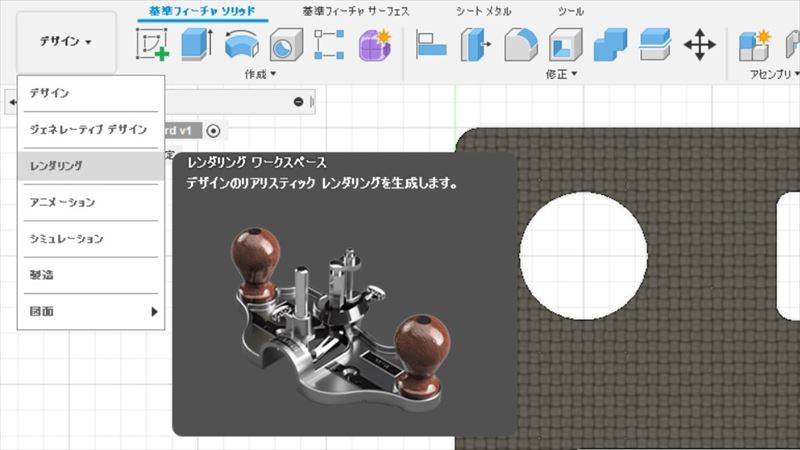Select the Revolve tool icon

242,45
